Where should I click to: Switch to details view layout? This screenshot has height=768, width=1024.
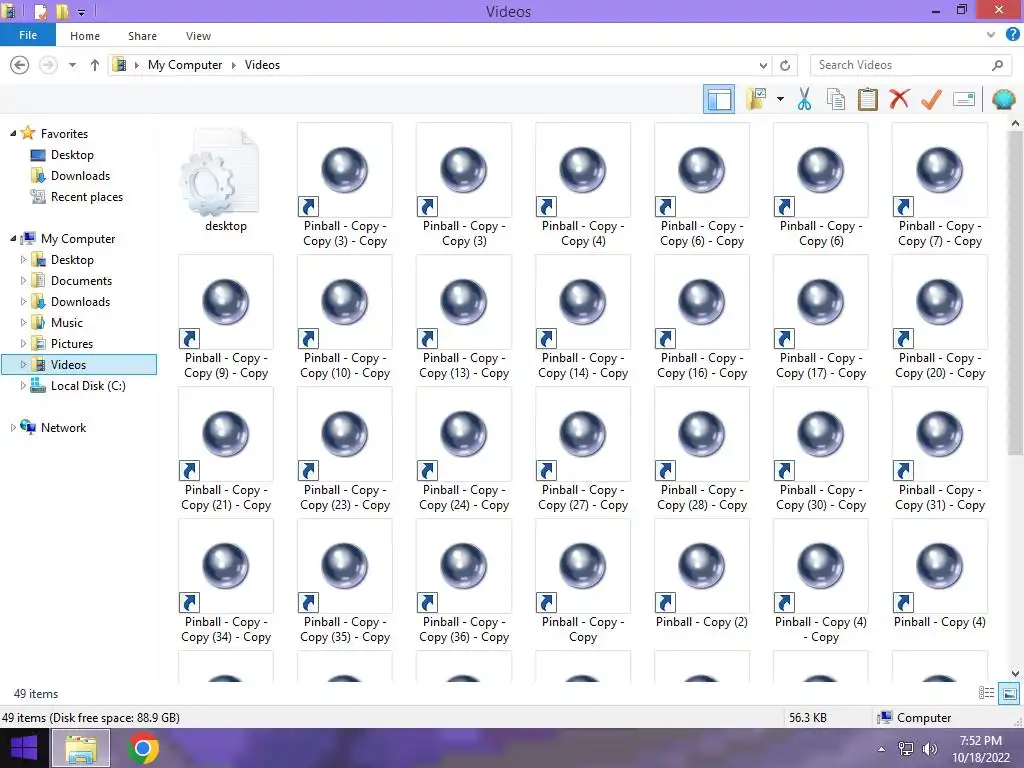tap(986, 693)
